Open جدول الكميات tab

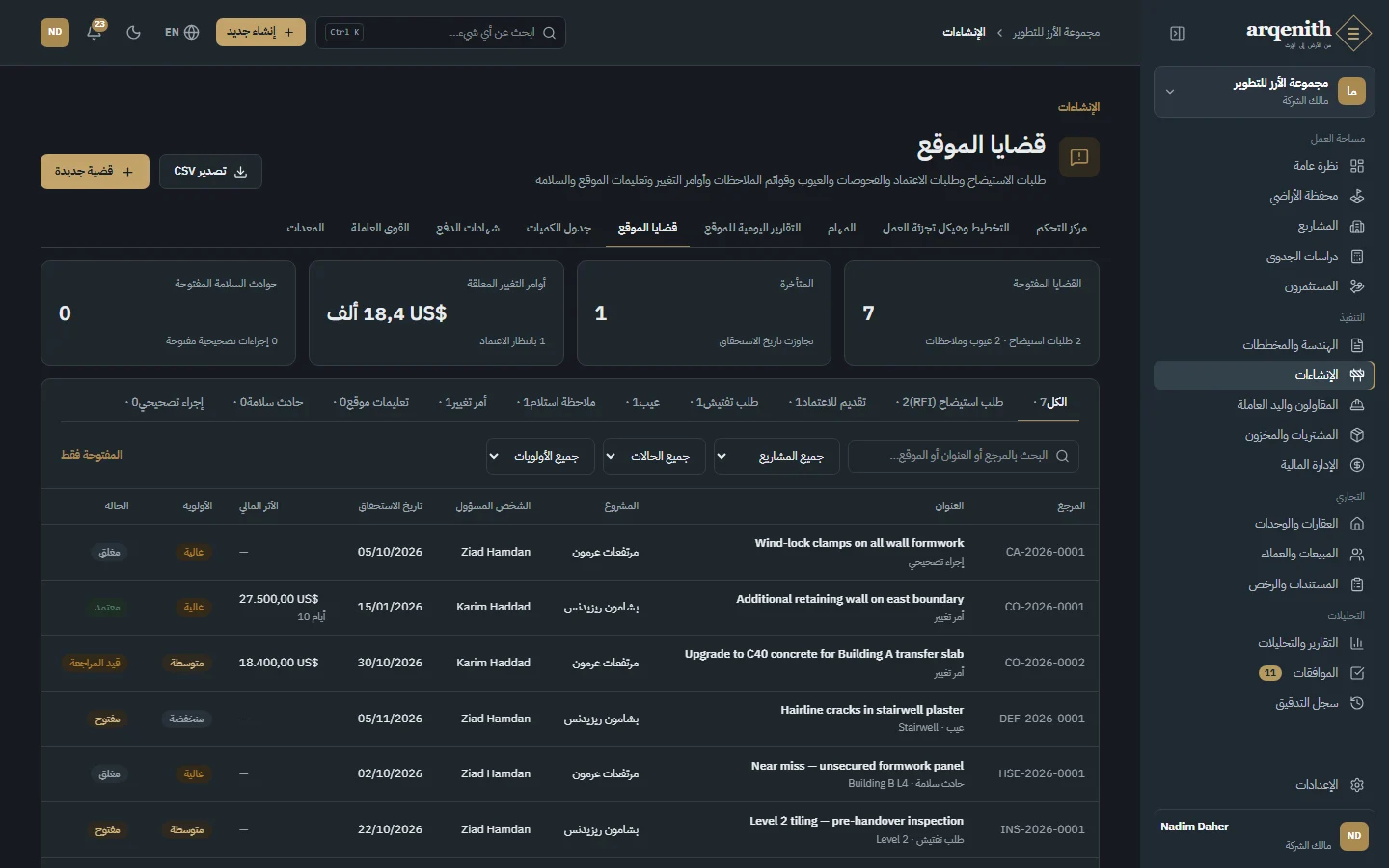tap(558, 228)
